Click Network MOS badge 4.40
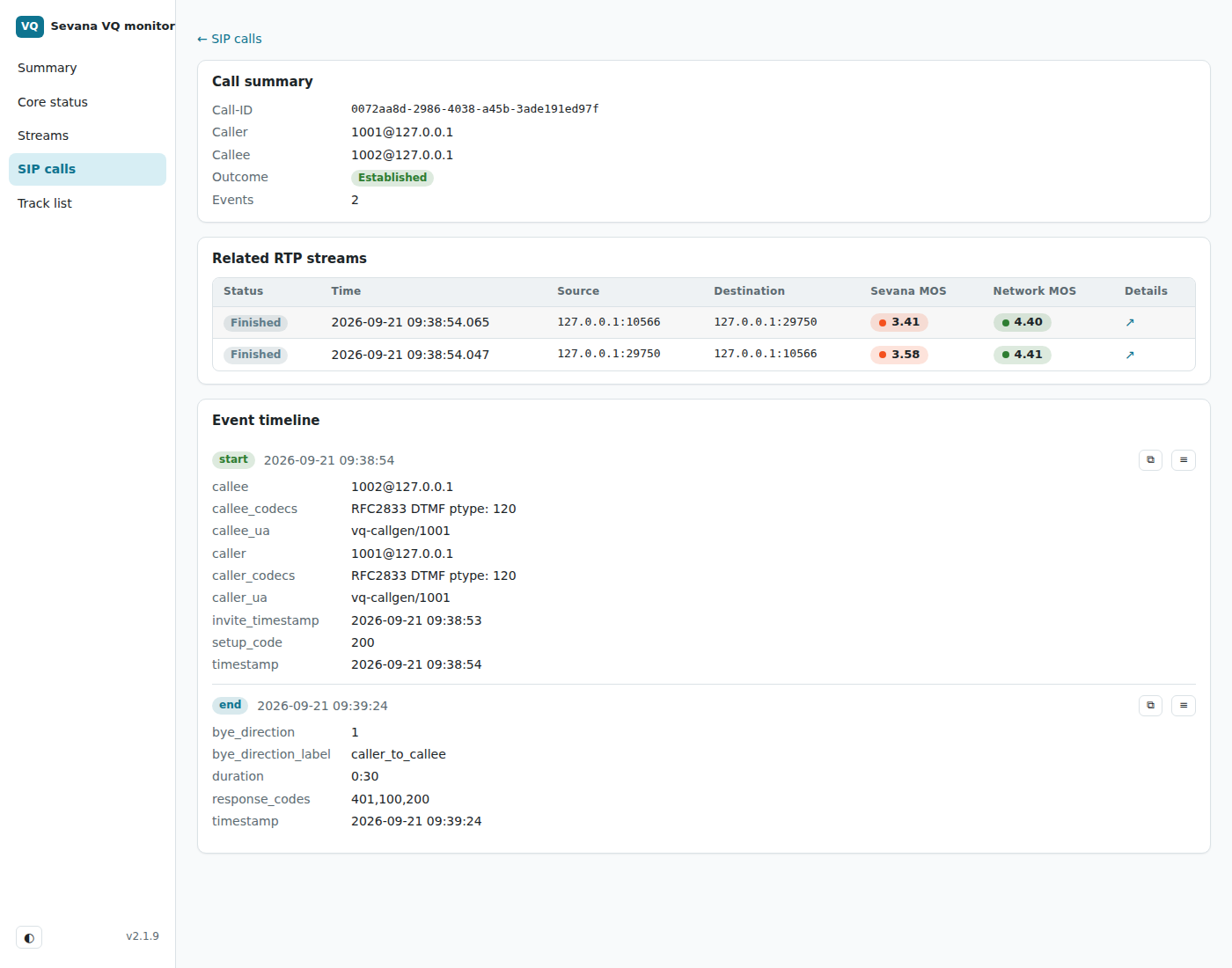 coord(1022,322)
